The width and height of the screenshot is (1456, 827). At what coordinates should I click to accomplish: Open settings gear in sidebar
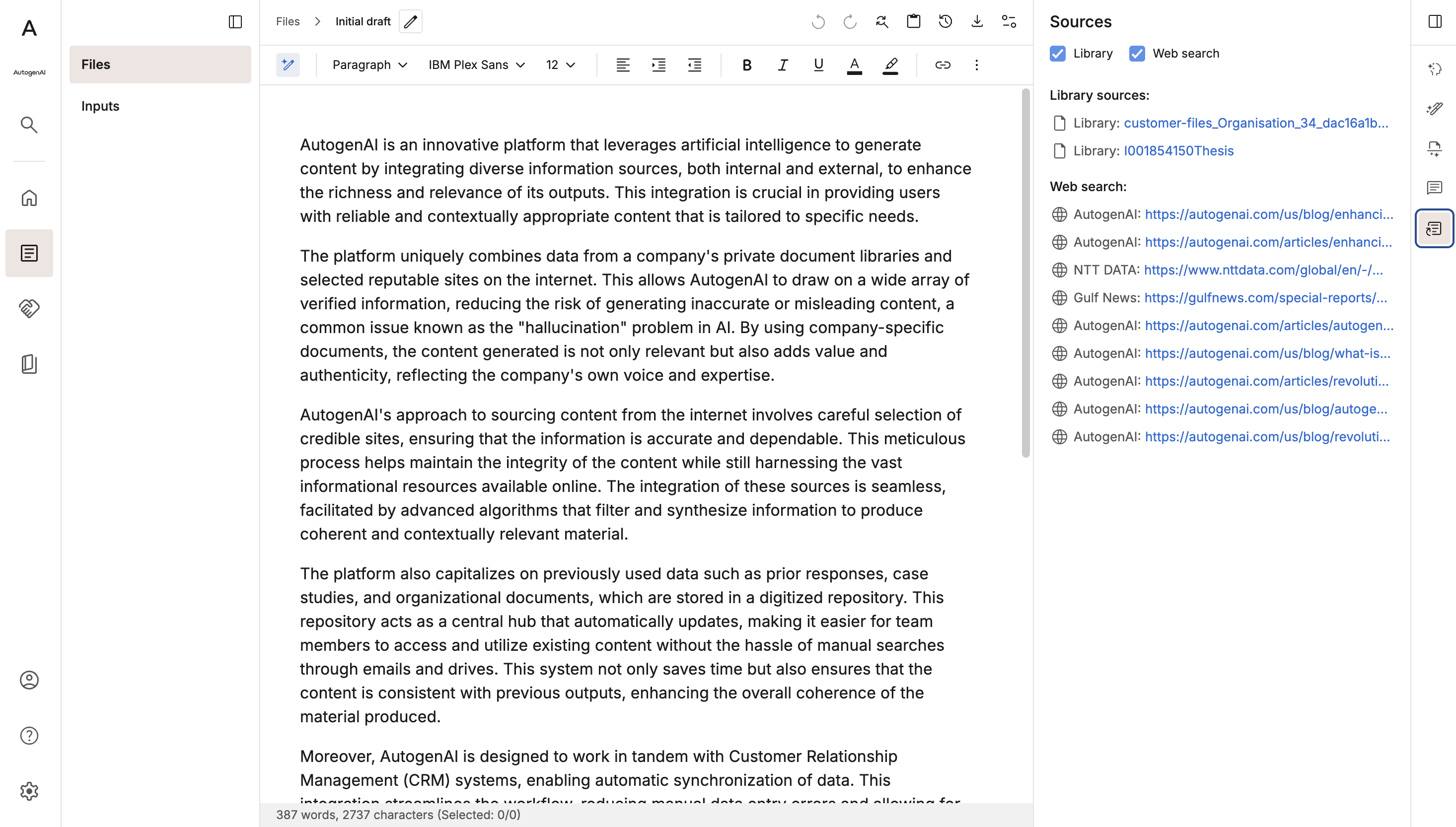point(29,791)
